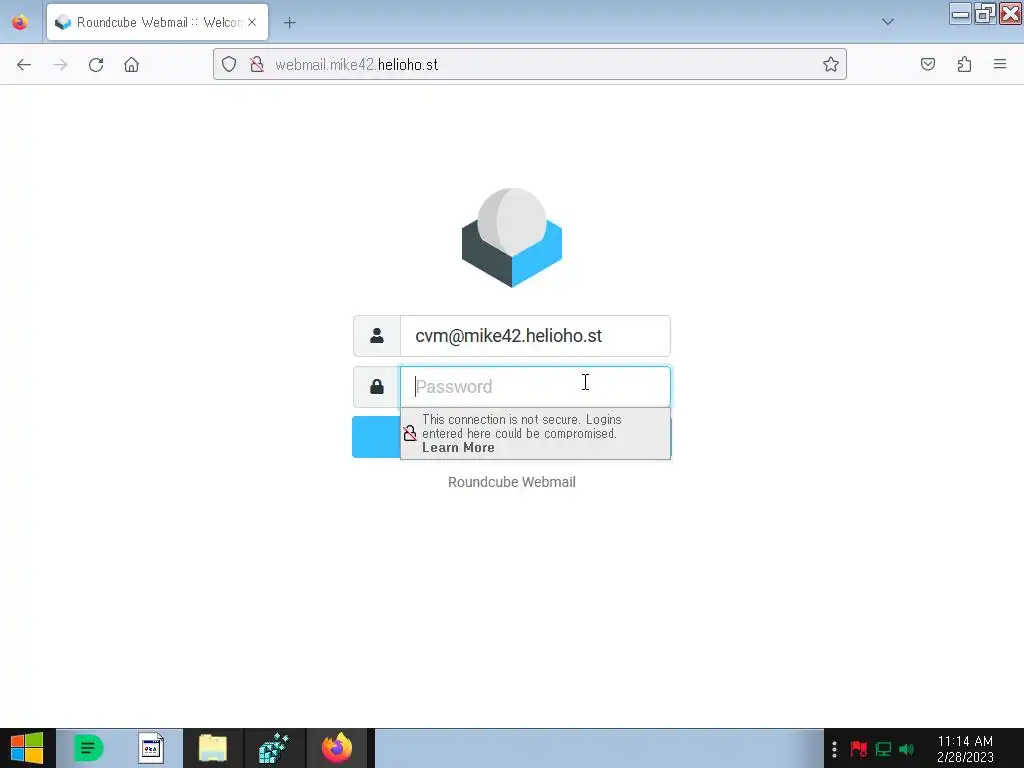Open the Windows Start menu
The width and height of the screenshot is (1024, 768).
tap(27, 748)
